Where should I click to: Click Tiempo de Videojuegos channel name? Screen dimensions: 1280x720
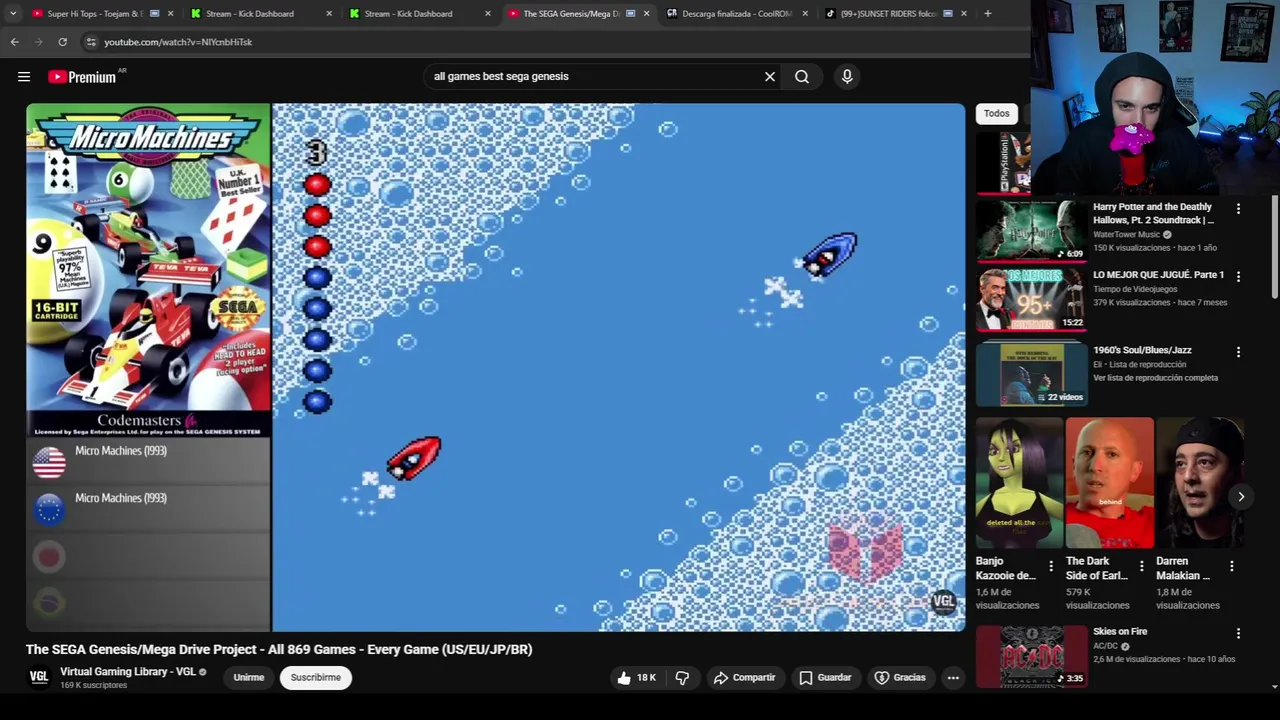1135,290
